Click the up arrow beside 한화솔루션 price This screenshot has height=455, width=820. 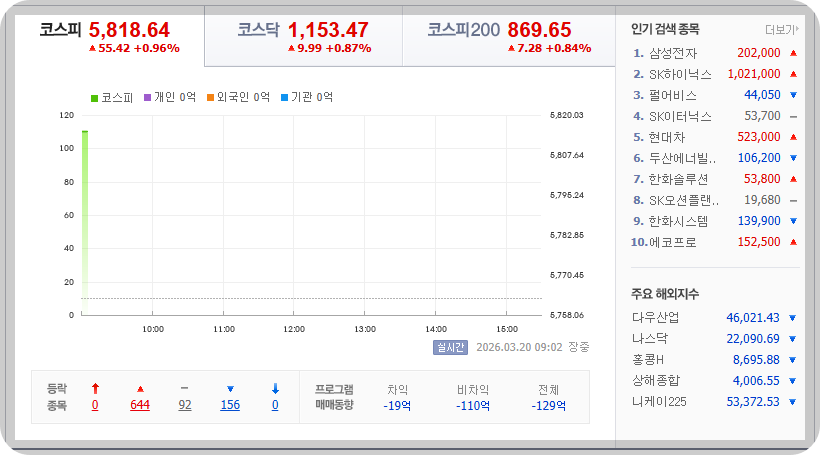[793, 179]
